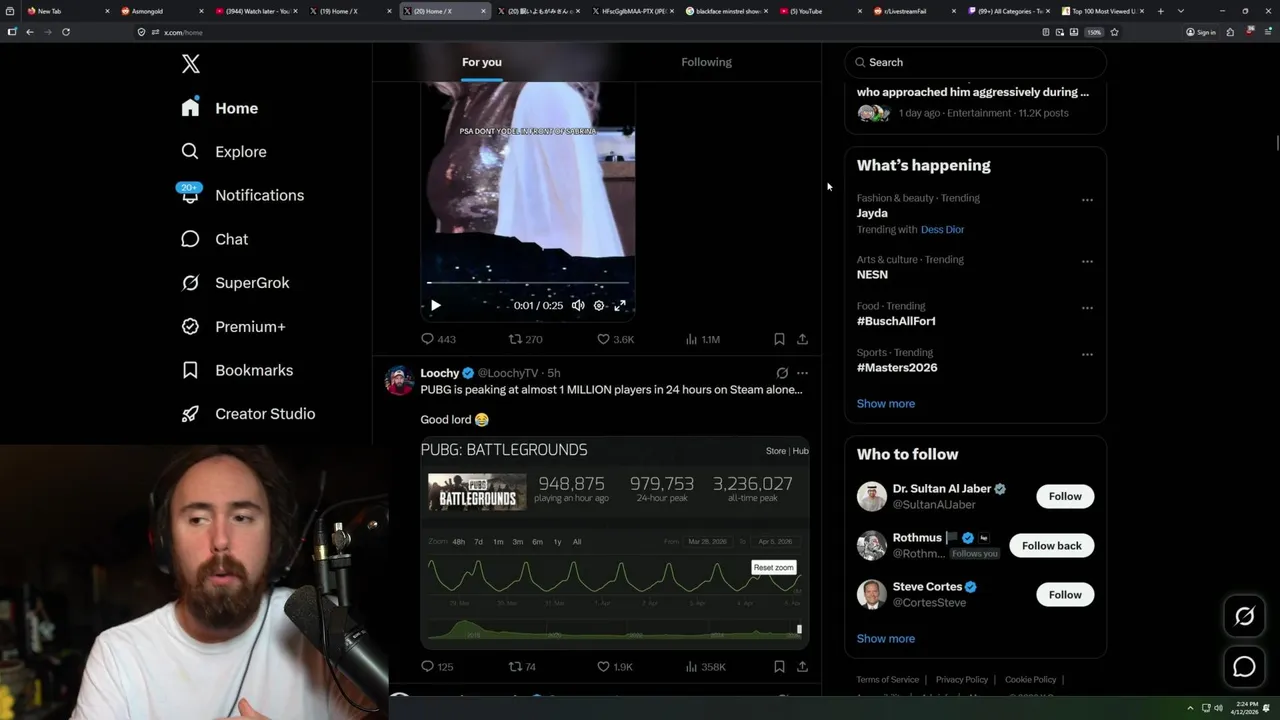Repost the Loochy post with 74 reposts
The width and height of the screenshot is (1280, 720).
pos(522,666)
